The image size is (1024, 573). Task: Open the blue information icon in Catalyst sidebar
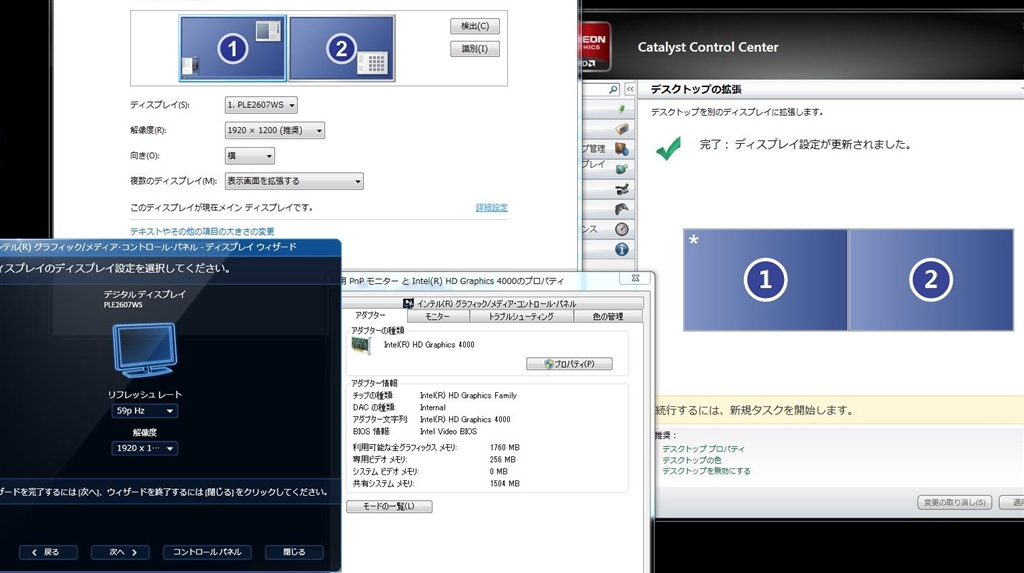point(621,249)
